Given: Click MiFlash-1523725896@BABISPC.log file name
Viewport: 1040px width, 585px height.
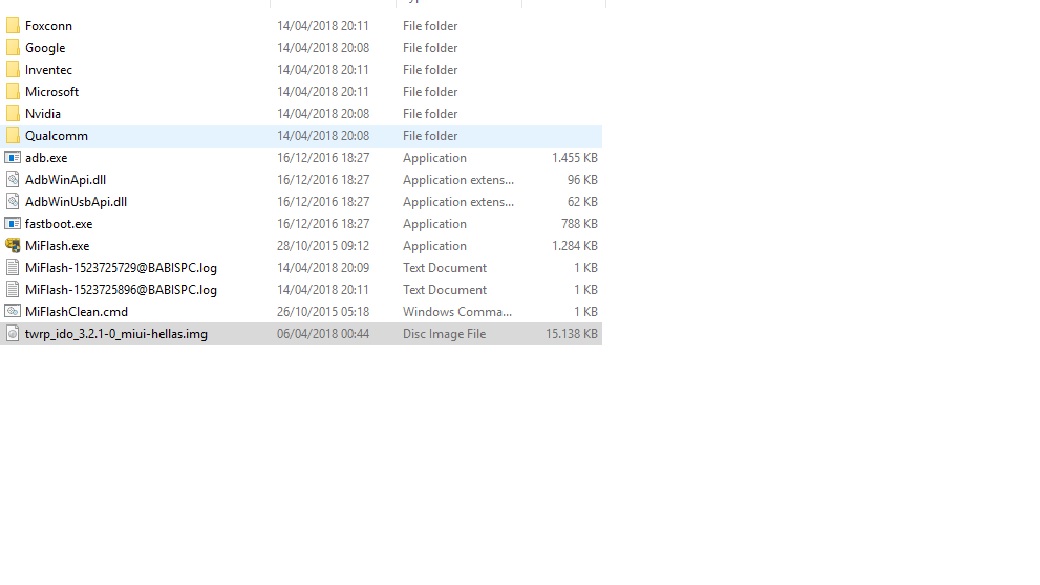Looking at the screenshot, I should (121, 289).
